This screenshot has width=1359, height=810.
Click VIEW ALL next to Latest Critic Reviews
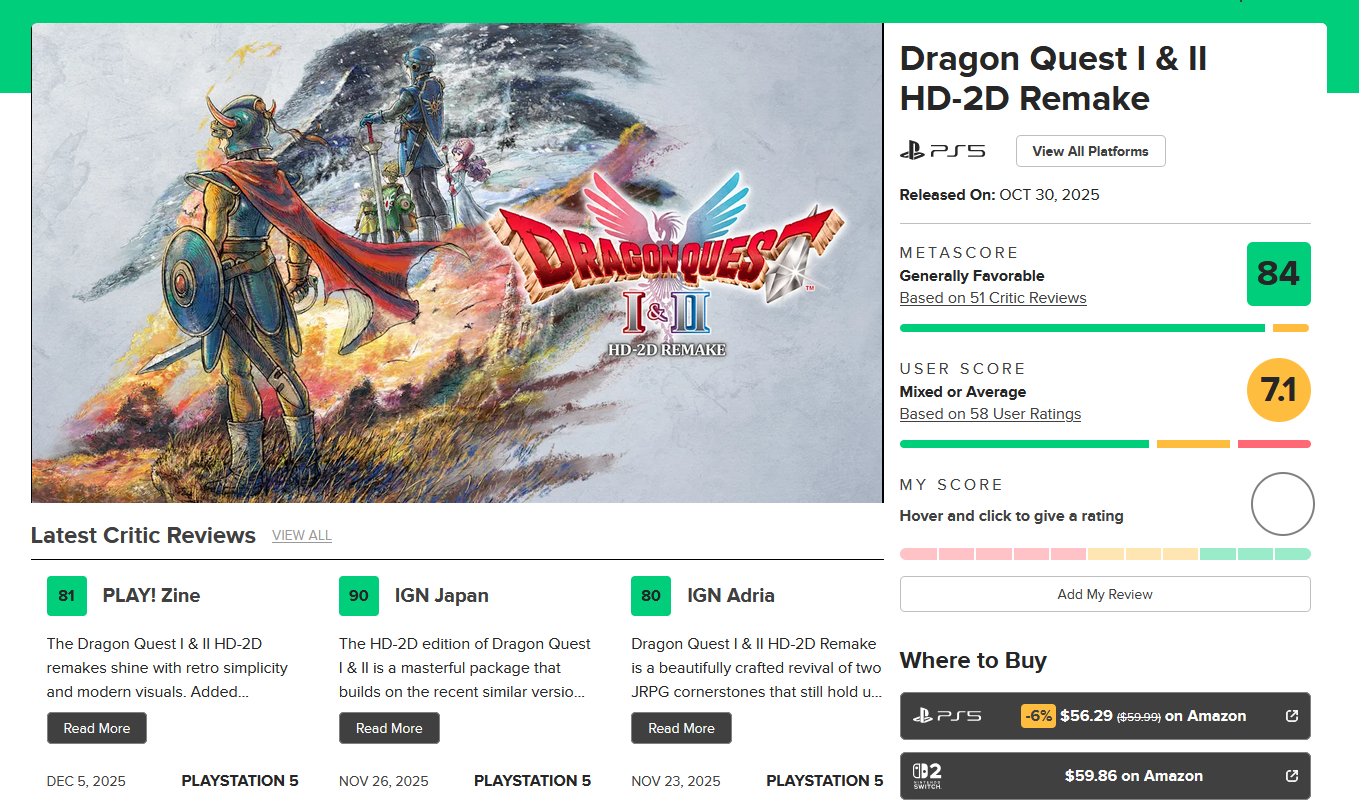tap(302, 536)
